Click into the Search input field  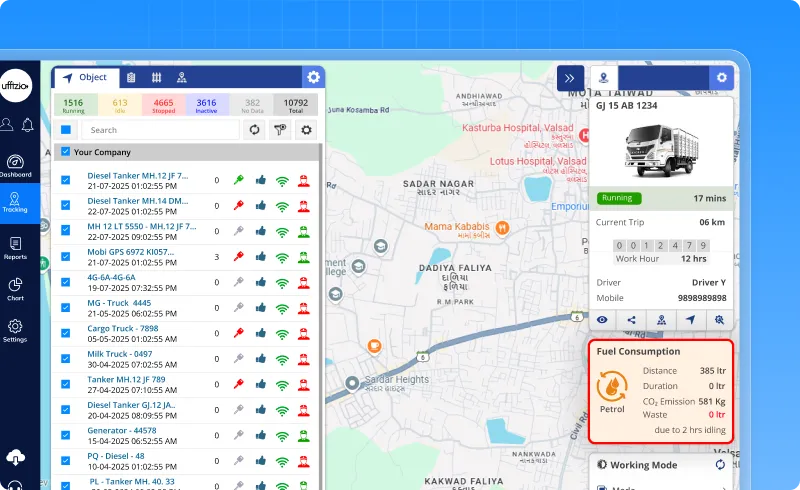point(160,130)
